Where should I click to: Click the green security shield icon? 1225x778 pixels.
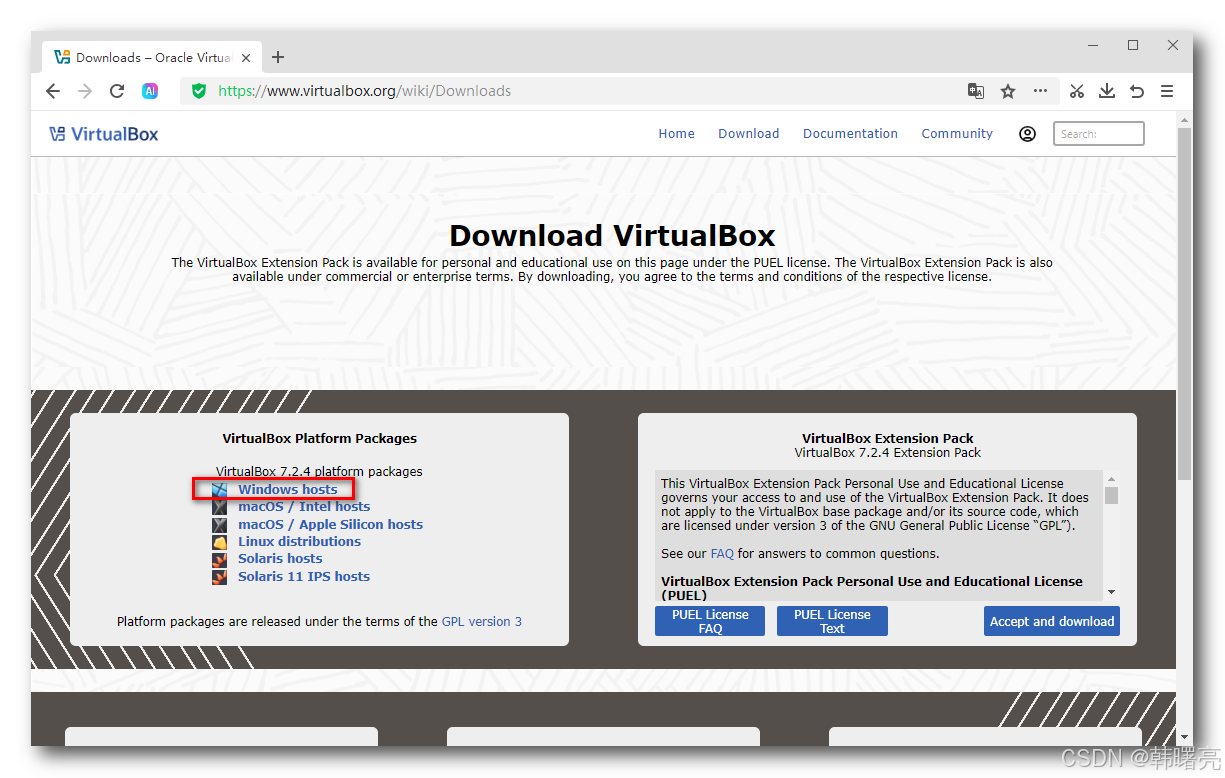click(x=199, y=91)
